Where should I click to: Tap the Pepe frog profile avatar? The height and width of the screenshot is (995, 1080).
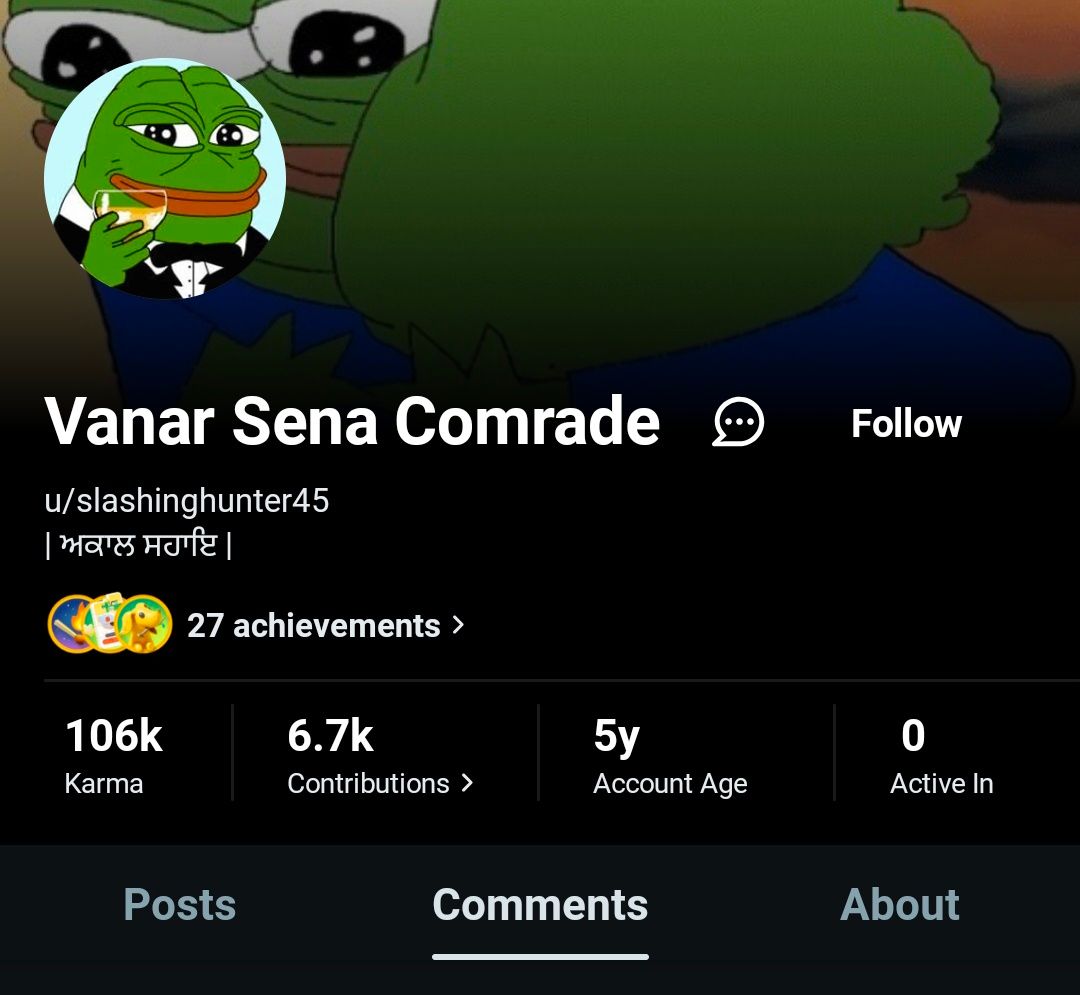(x=165, y=178)
